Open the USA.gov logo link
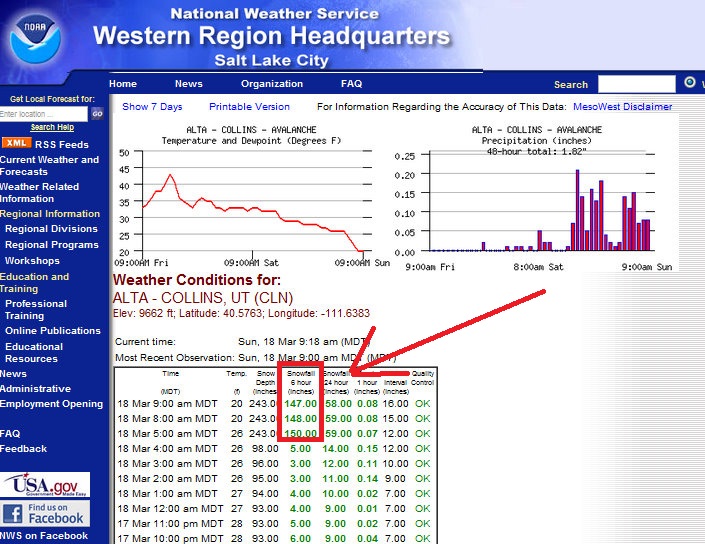Image resolution: width=705 pixels, height=544 pixels. (45, 485)
